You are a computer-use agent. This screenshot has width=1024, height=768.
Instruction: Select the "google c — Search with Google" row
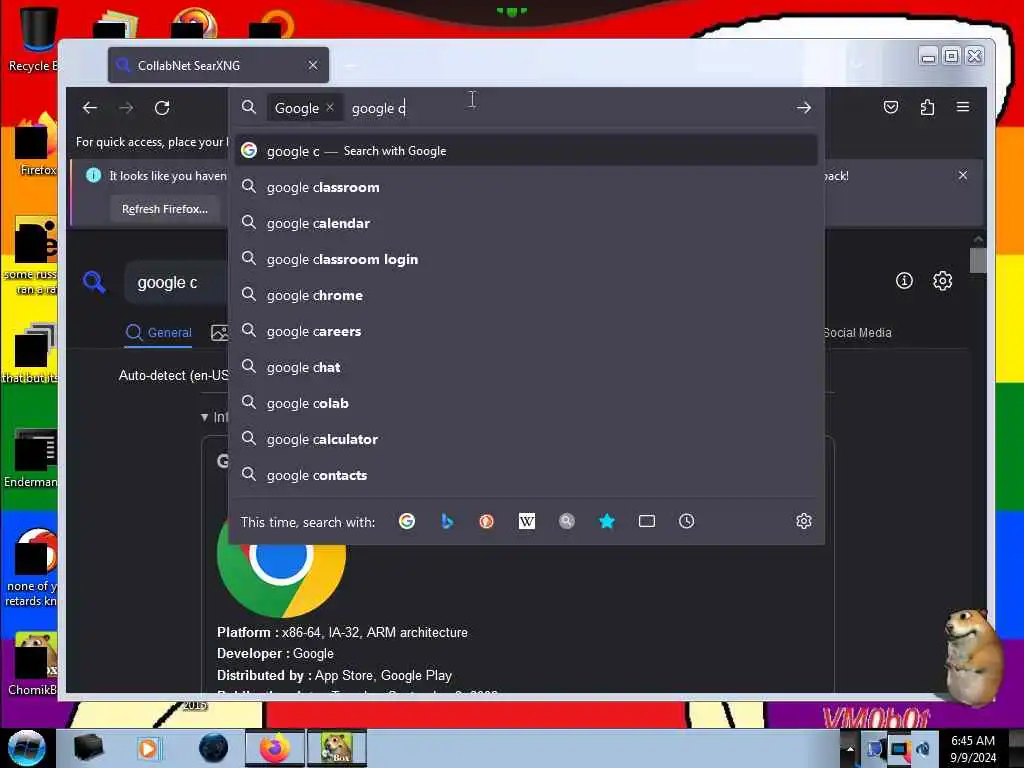coord(526,151)
